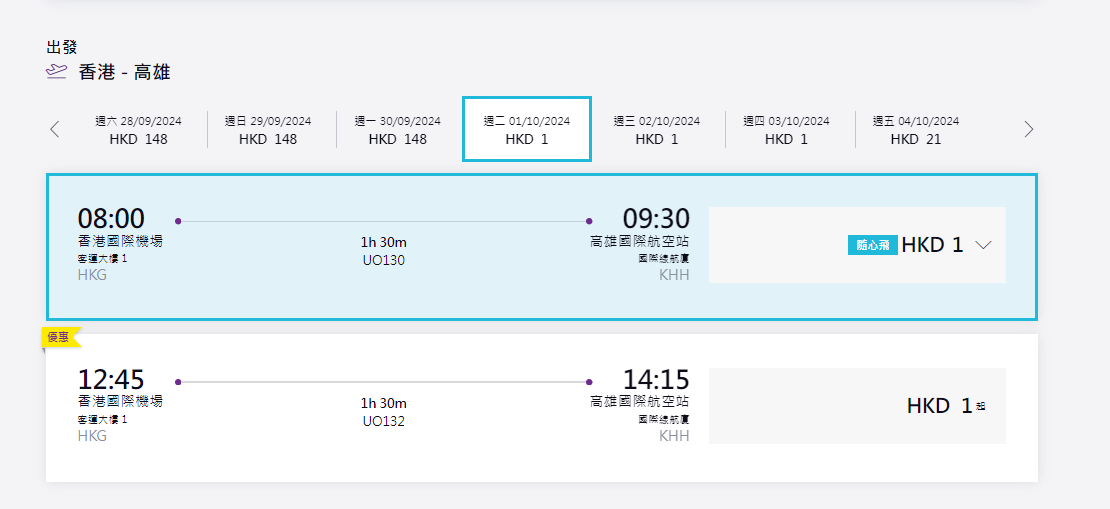Screen dimensions: 1110x509
Task: Select the highlighted 週二 01/10/2024 date tab
Action: tap(527, 130)
